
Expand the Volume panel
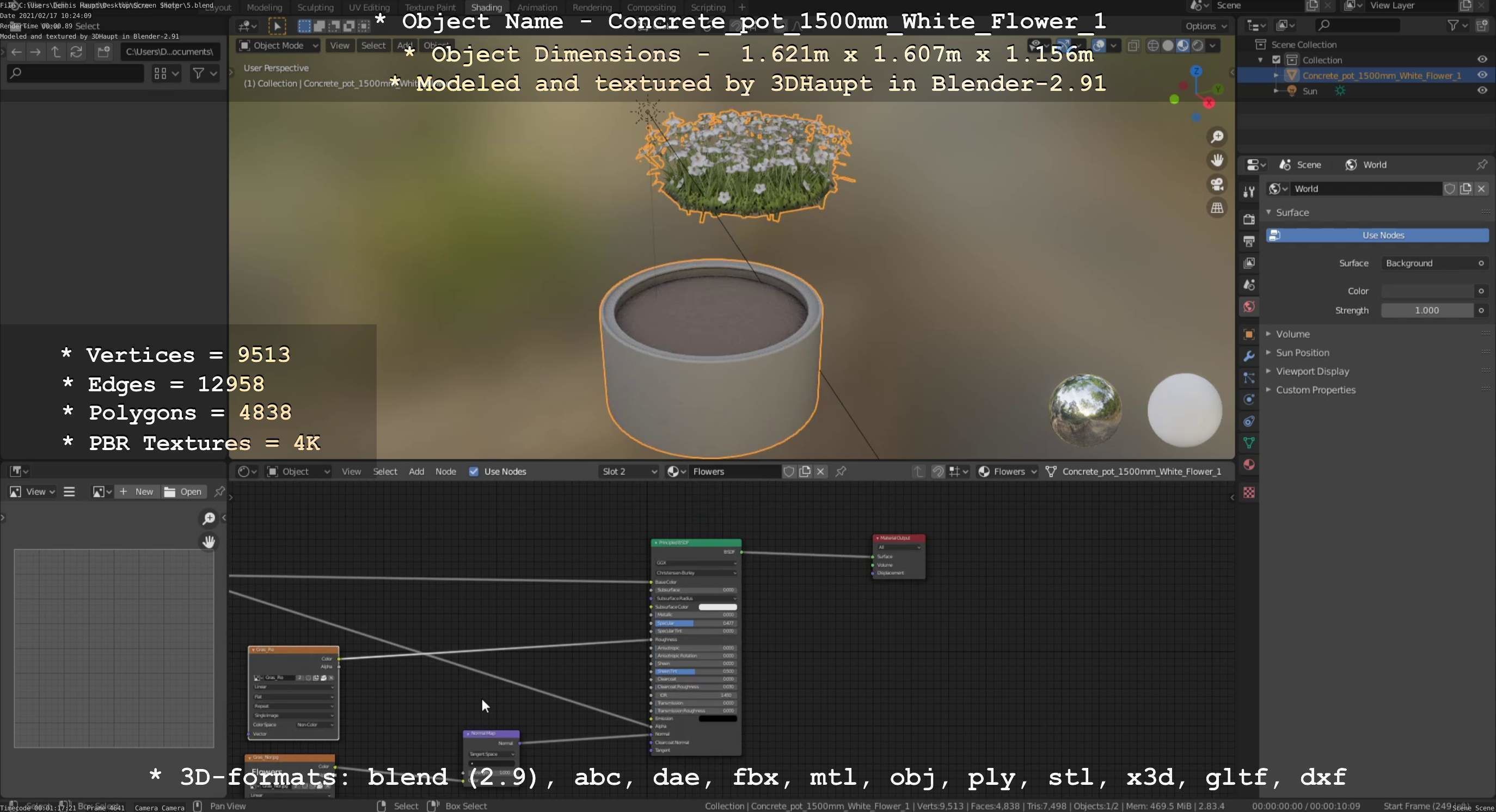[1292, 334]
